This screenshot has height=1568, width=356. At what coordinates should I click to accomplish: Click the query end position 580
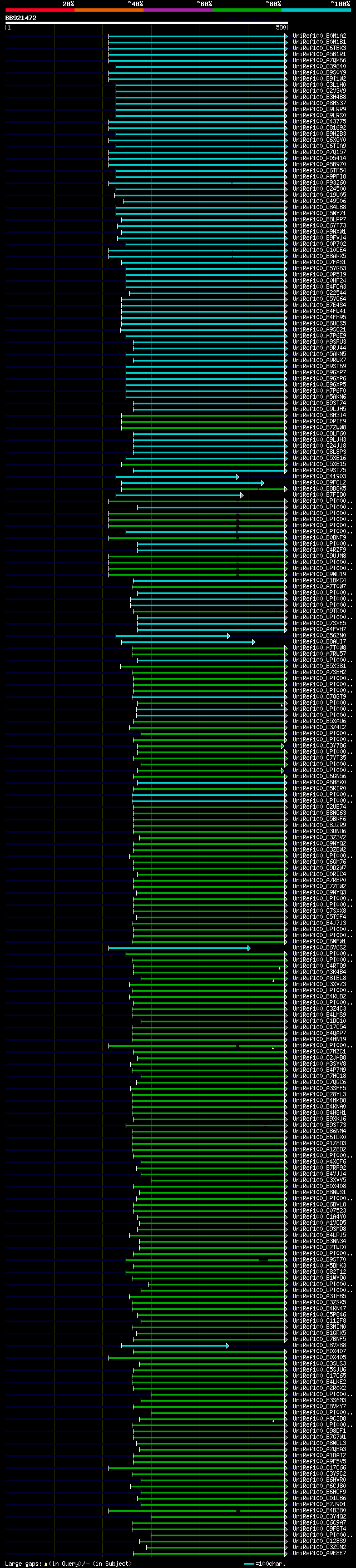point(280,27)
